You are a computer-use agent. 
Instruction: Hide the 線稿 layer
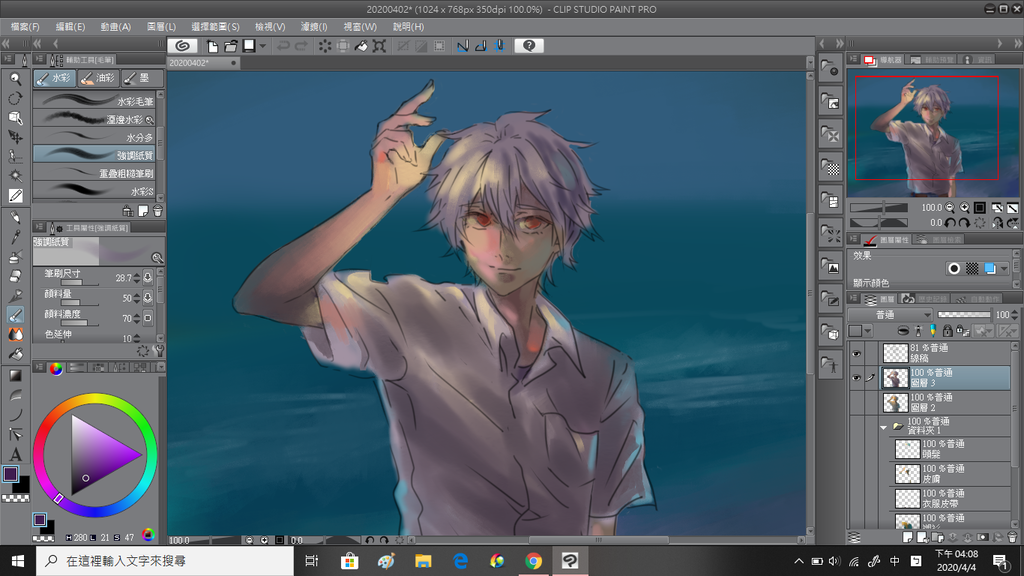point(856,353)
